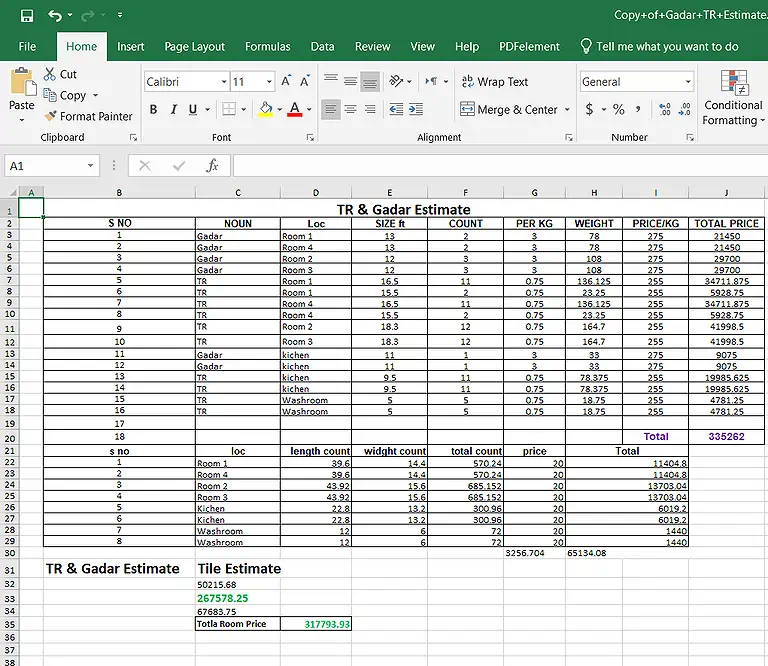This screenshot has width=768, height=666.
Task: Click the Select All corner triangle
Action: [x=13, y=192]
